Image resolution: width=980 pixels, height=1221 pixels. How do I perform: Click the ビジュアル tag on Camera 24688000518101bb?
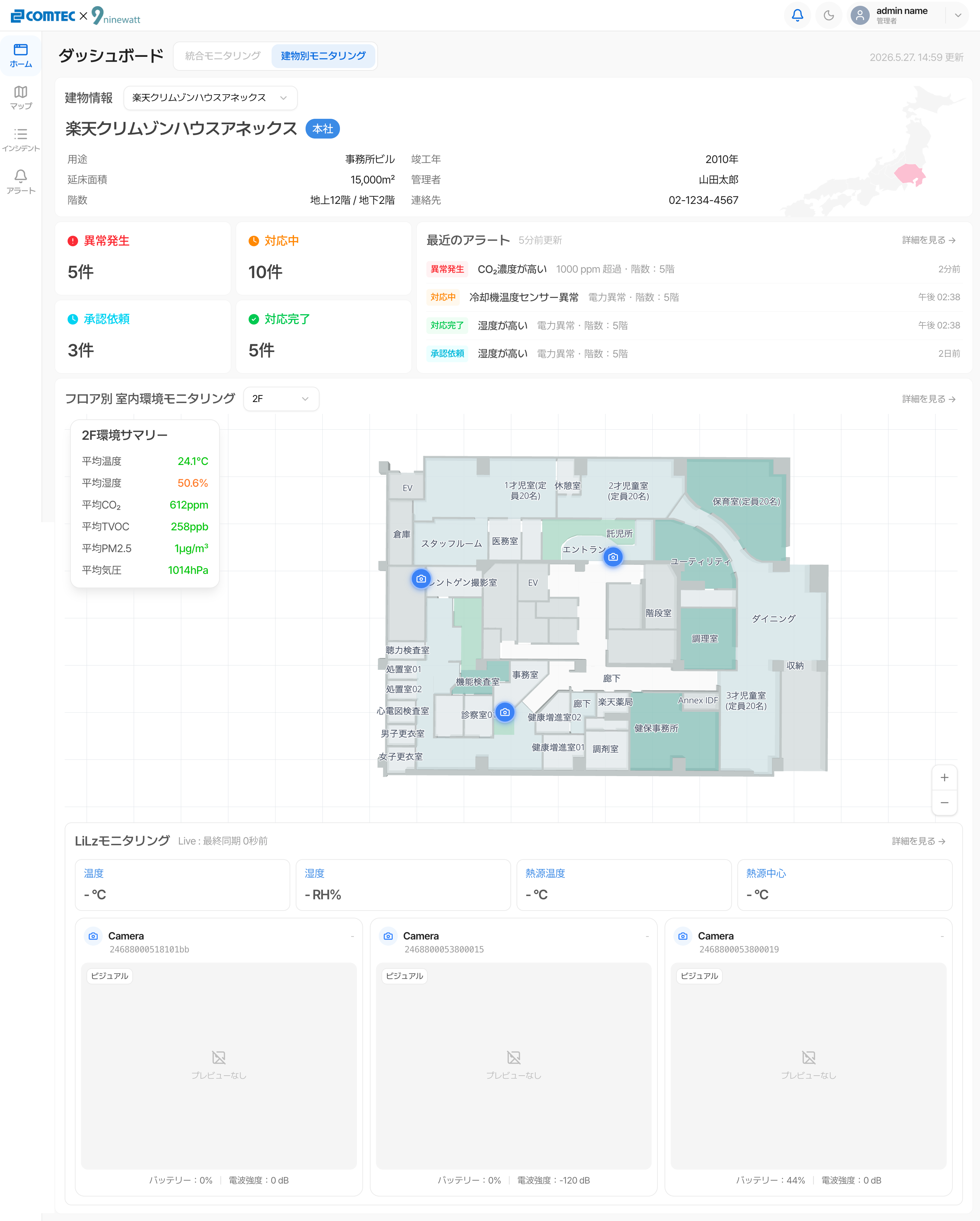point(110,976)
